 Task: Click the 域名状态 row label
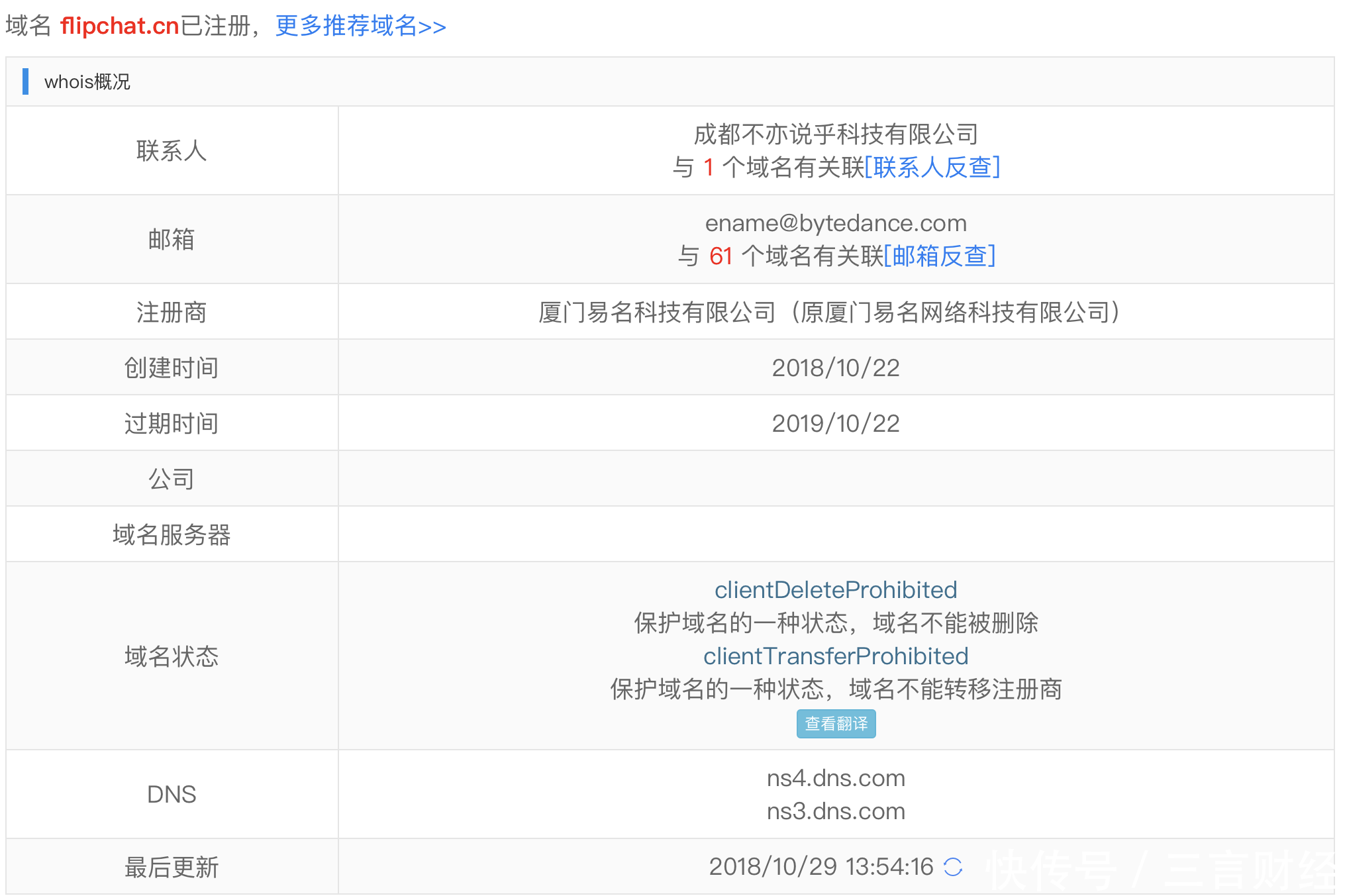pos(172,656)
